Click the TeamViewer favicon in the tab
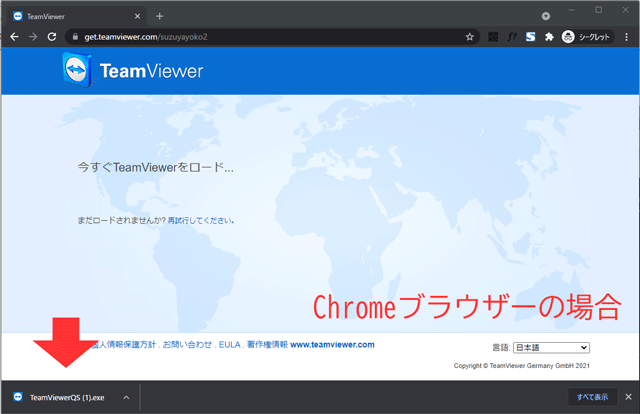The height and width of the screenshot is (414, 640). 18,16
